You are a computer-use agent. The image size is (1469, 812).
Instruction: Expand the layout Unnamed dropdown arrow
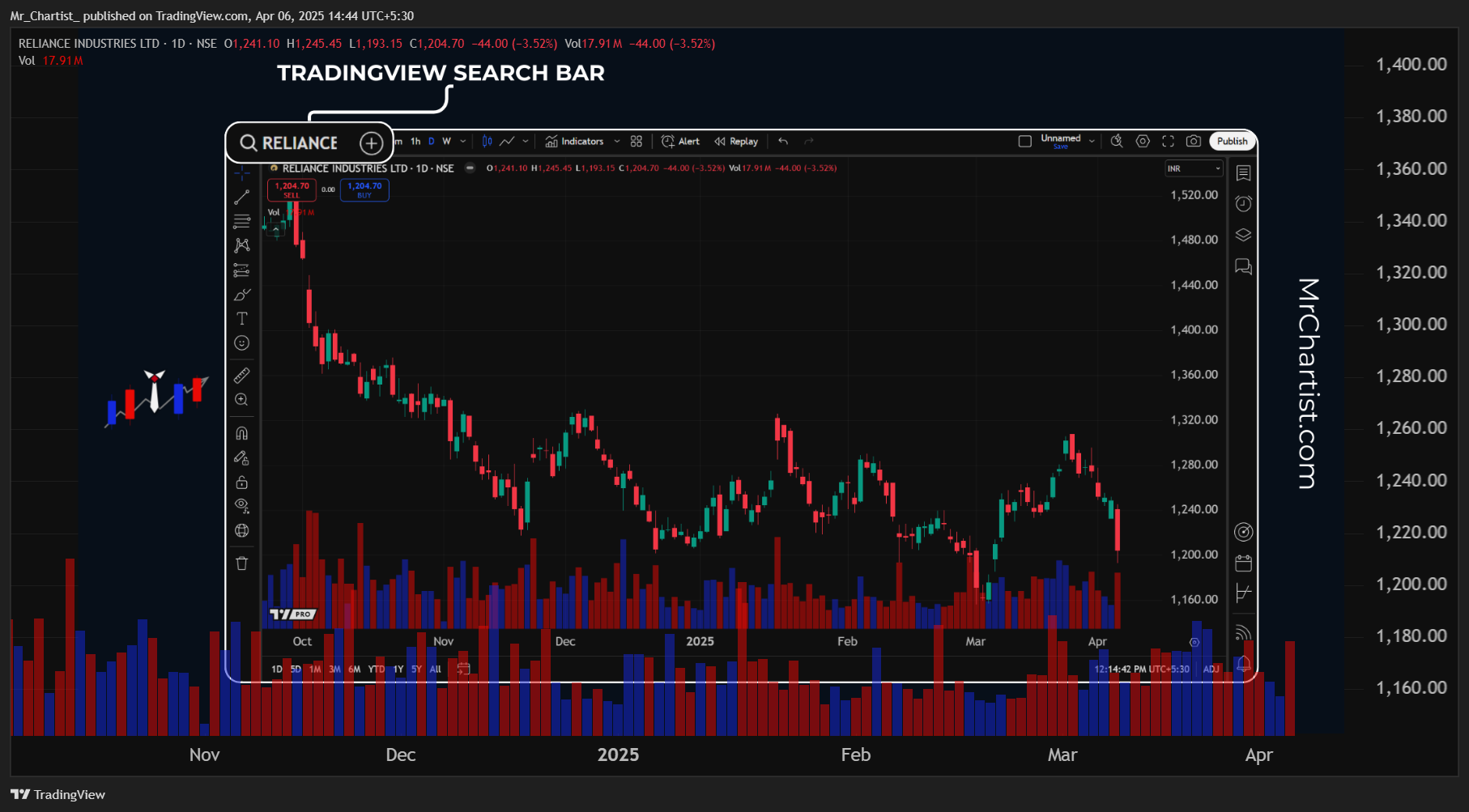1092,142
